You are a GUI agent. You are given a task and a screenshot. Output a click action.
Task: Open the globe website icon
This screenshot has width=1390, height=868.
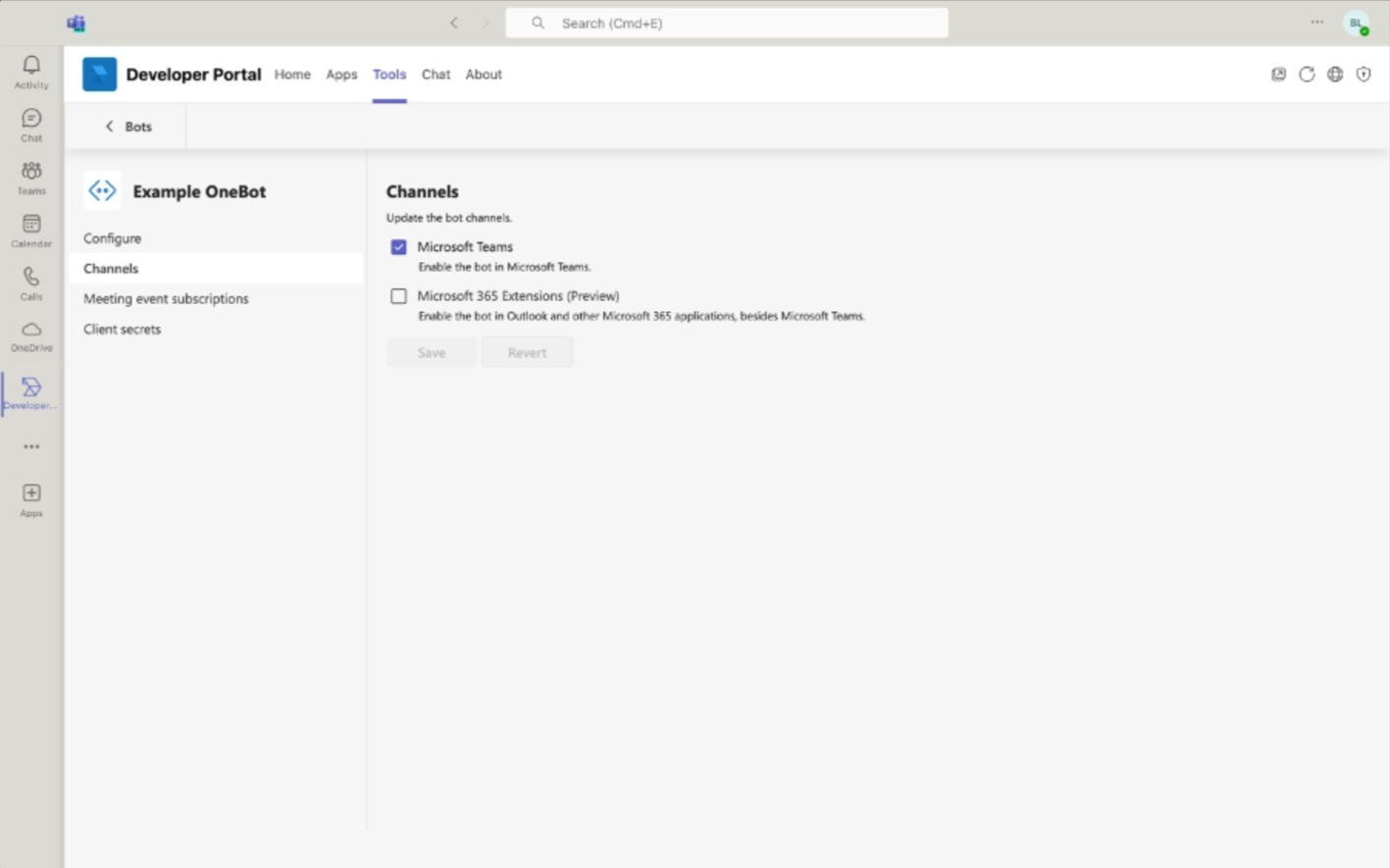coord(1335,75)
